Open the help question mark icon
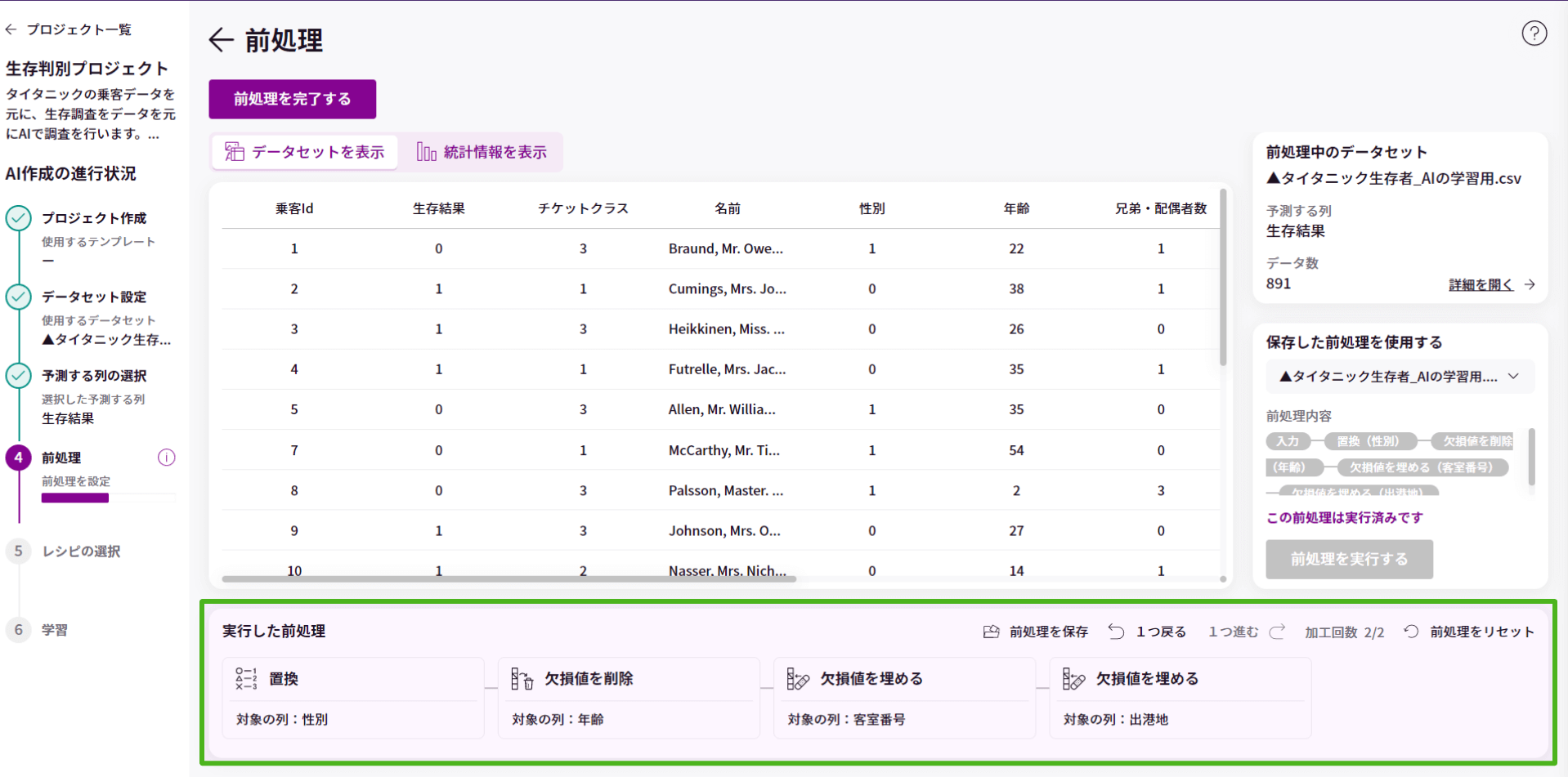The height and width of the screenshot is (777, 1568). (x=1534, y=33)
